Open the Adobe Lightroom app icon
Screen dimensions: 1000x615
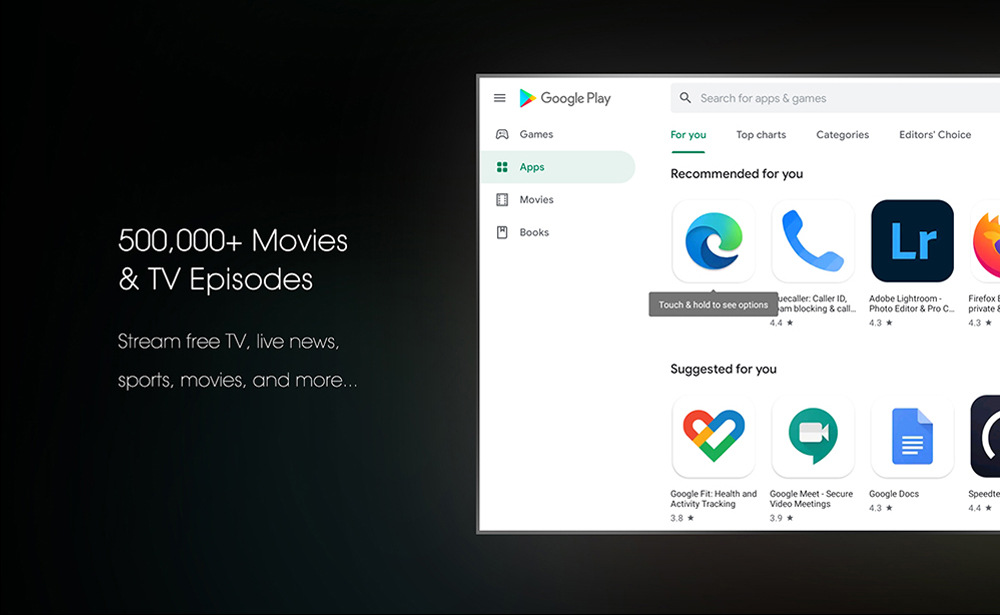coord(911,241)
